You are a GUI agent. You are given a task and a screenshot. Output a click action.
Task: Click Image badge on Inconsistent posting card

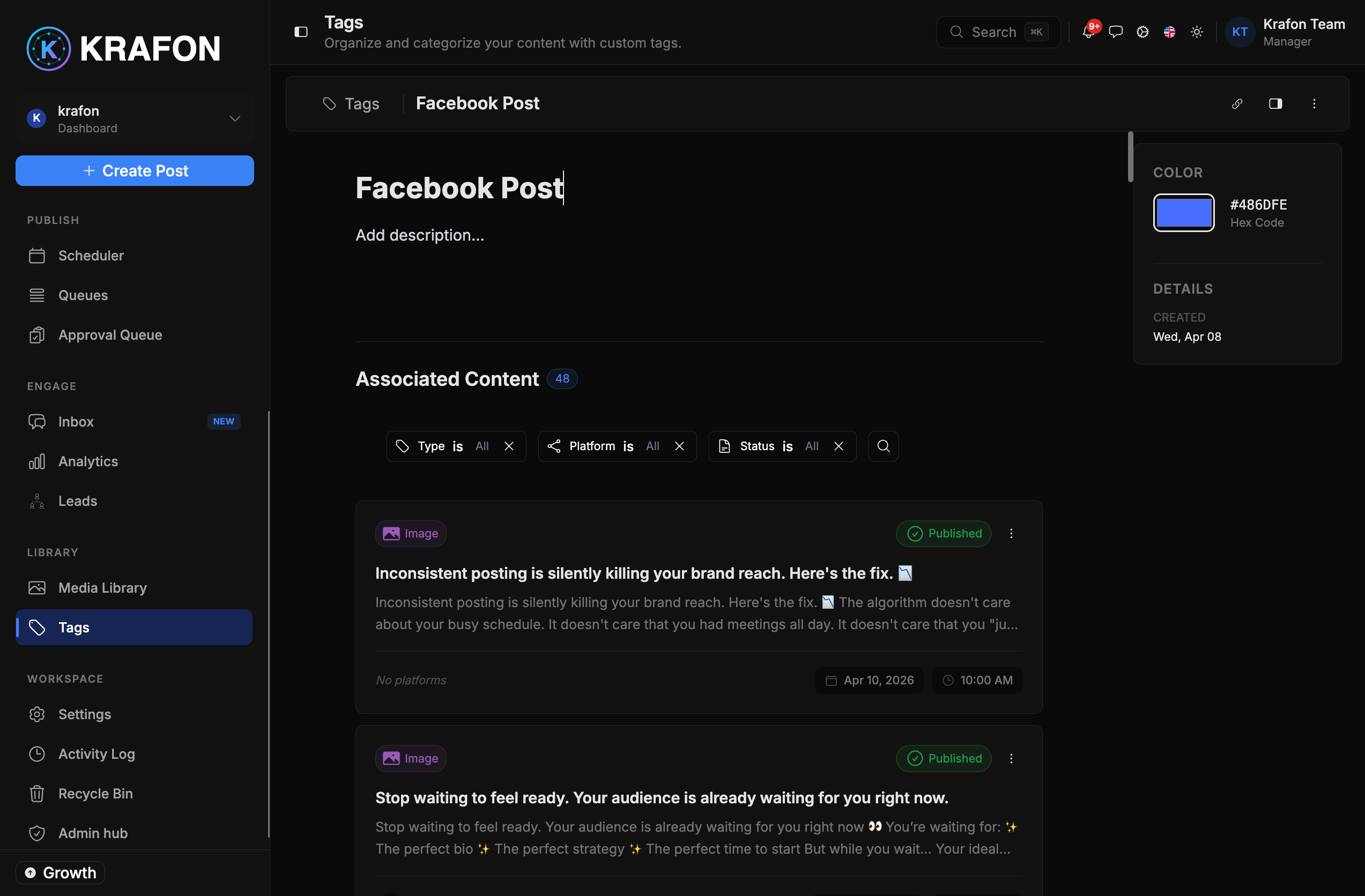point(411,534)
